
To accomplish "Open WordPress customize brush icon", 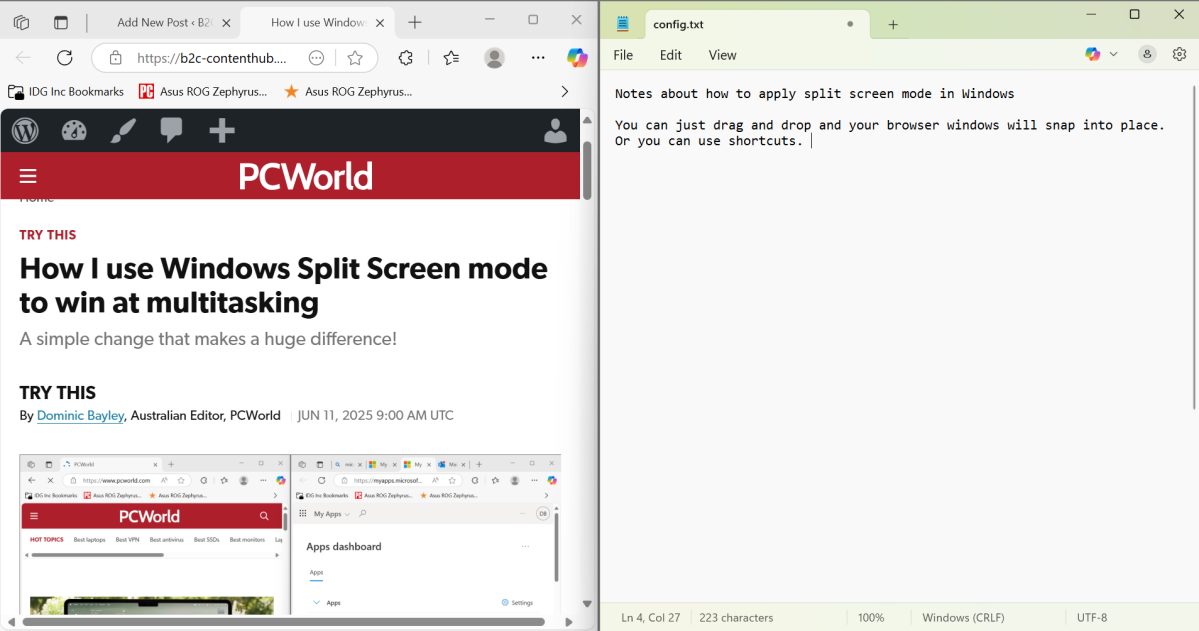I will pyautogui.click(x=122, y=131).
